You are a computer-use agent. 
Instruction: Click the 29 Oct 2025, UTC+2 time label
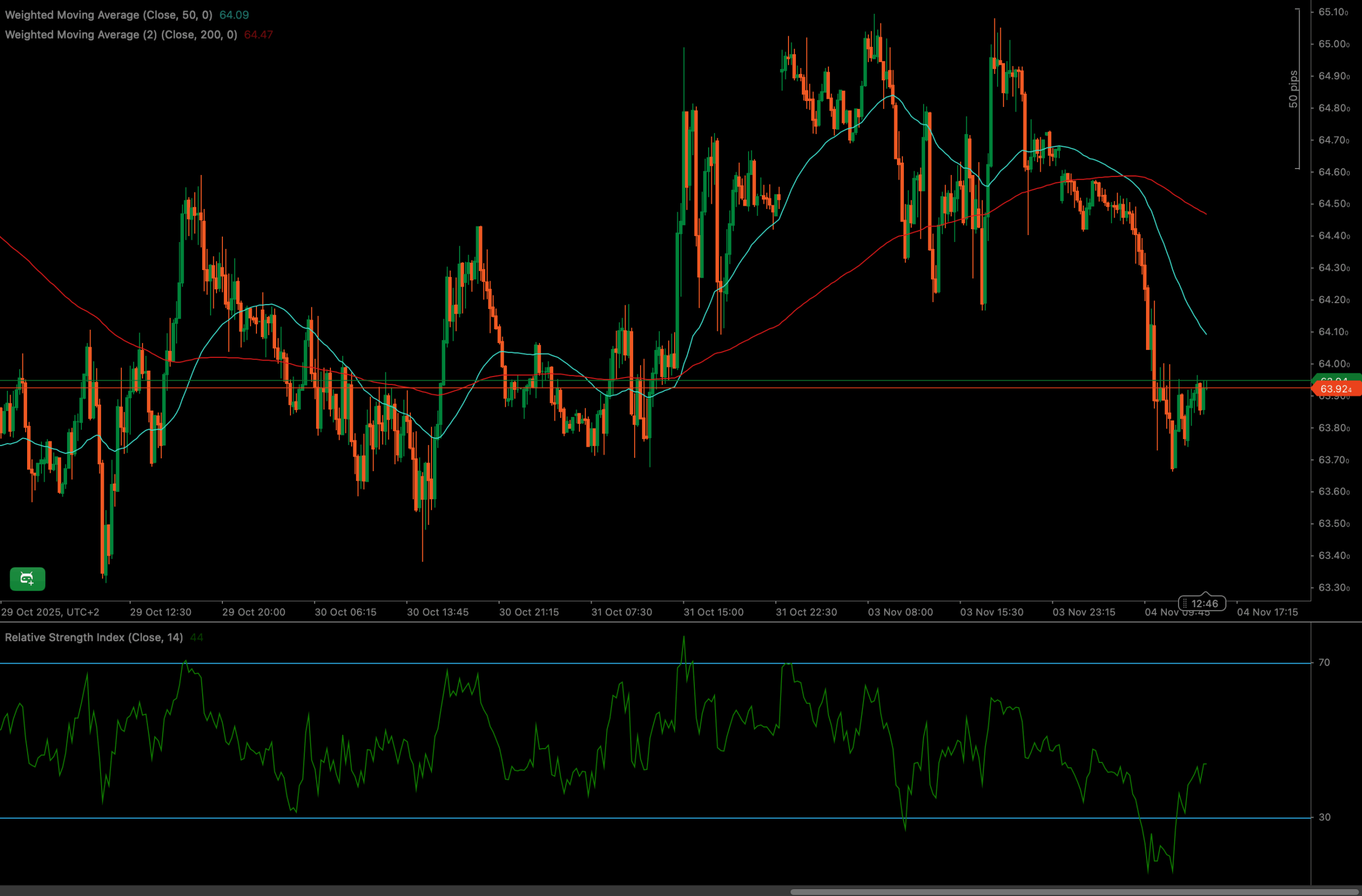51,613
